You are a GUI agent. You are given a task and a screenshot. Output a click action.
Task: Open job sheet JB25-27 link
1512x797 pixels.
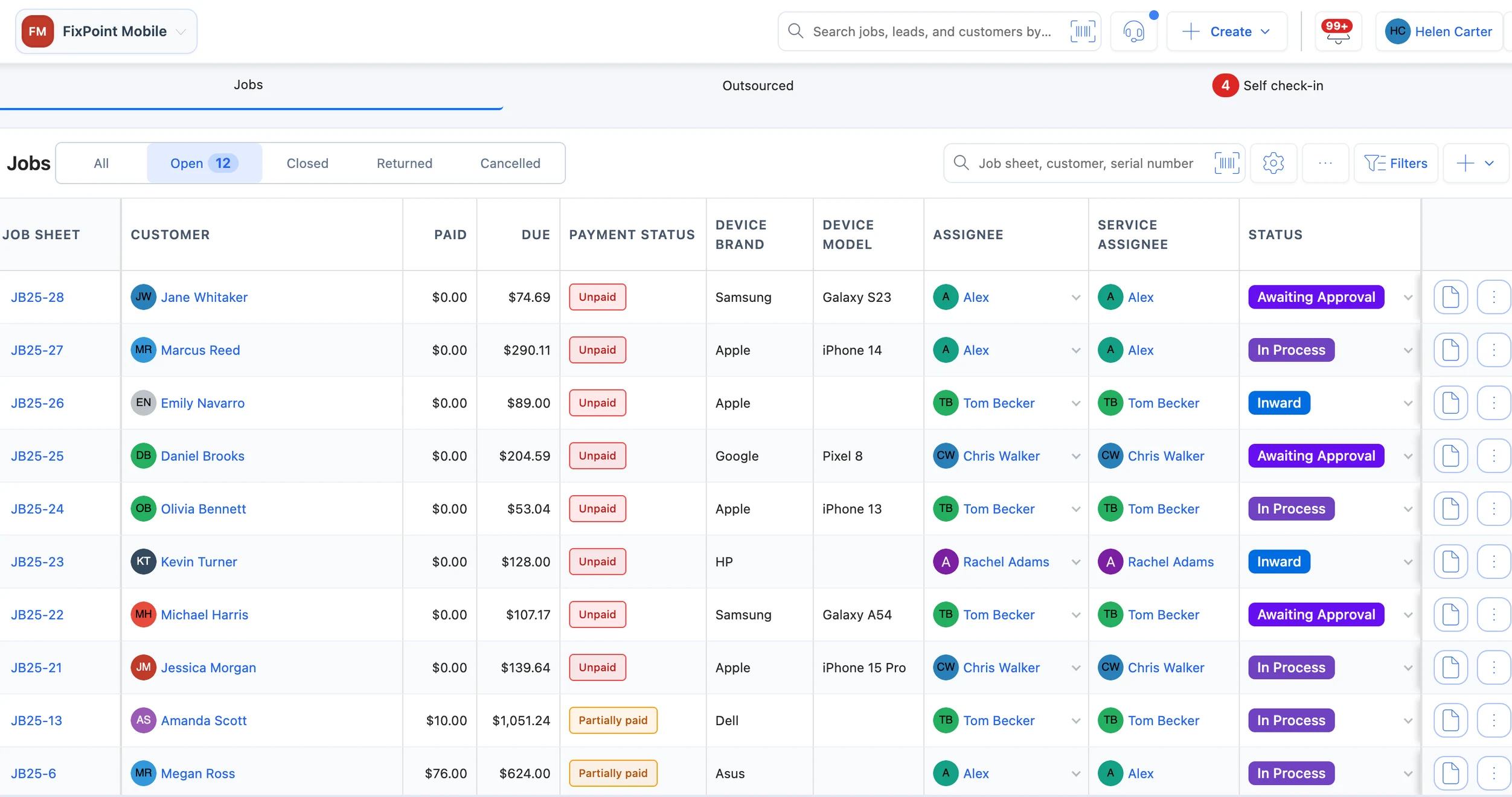coord(37,350)
